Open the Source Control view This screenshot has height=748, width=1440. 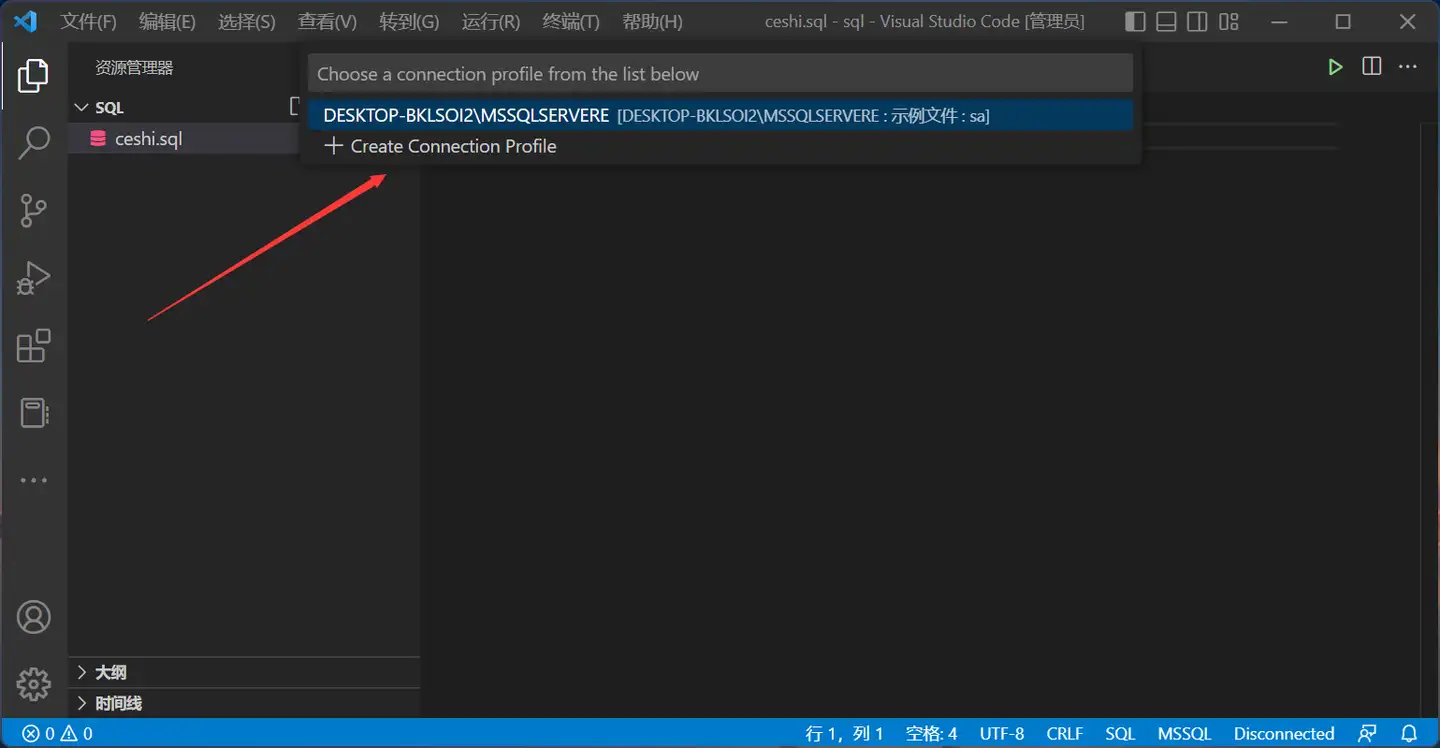pyautogui.click(x=33, y=211)
